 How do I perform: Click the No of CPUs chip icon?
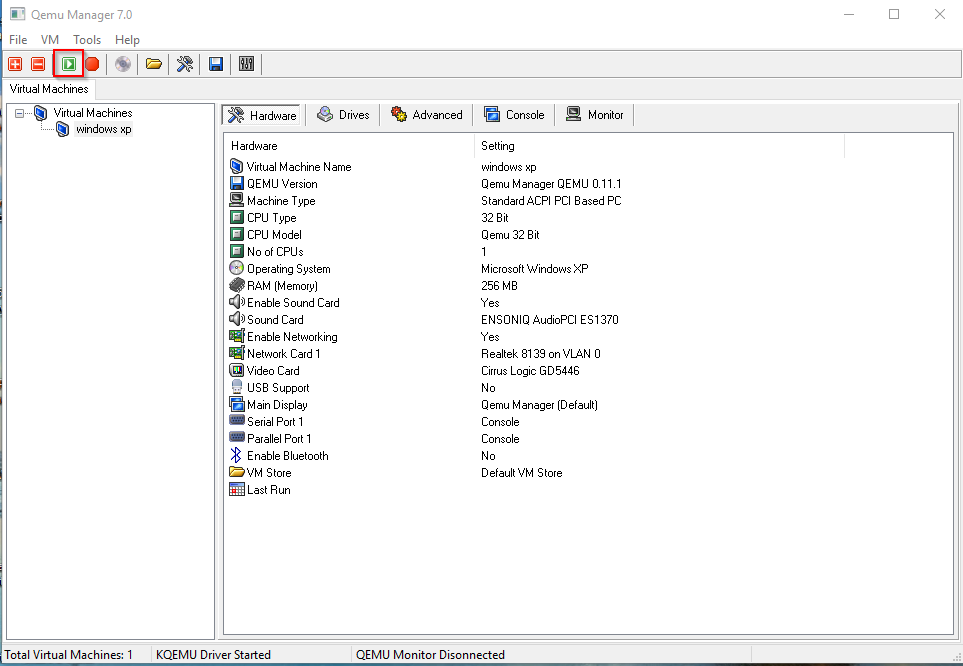(236, 251)
